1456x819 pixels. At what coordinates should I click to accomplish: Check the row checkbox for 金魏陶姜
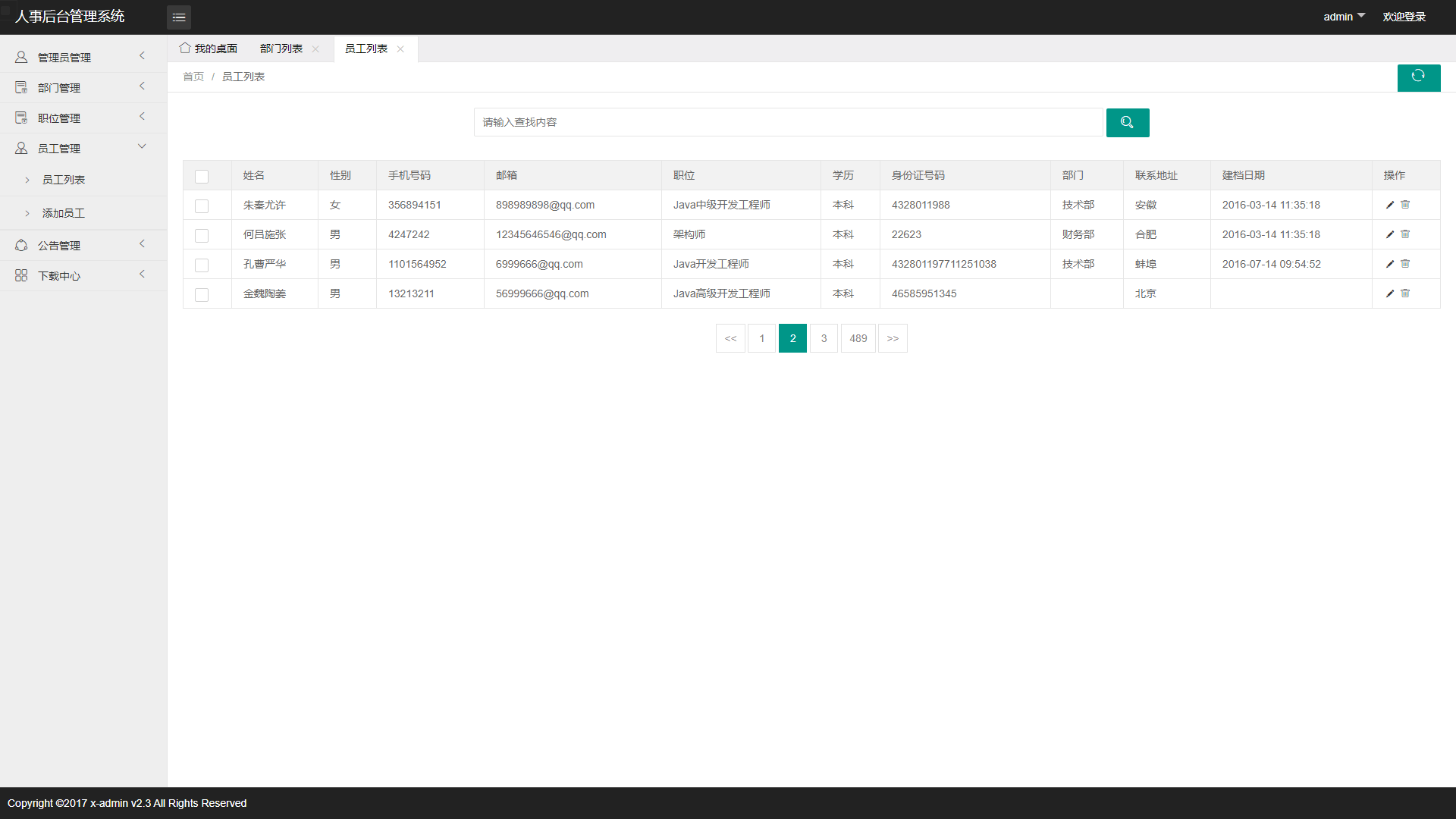point(202,294)
